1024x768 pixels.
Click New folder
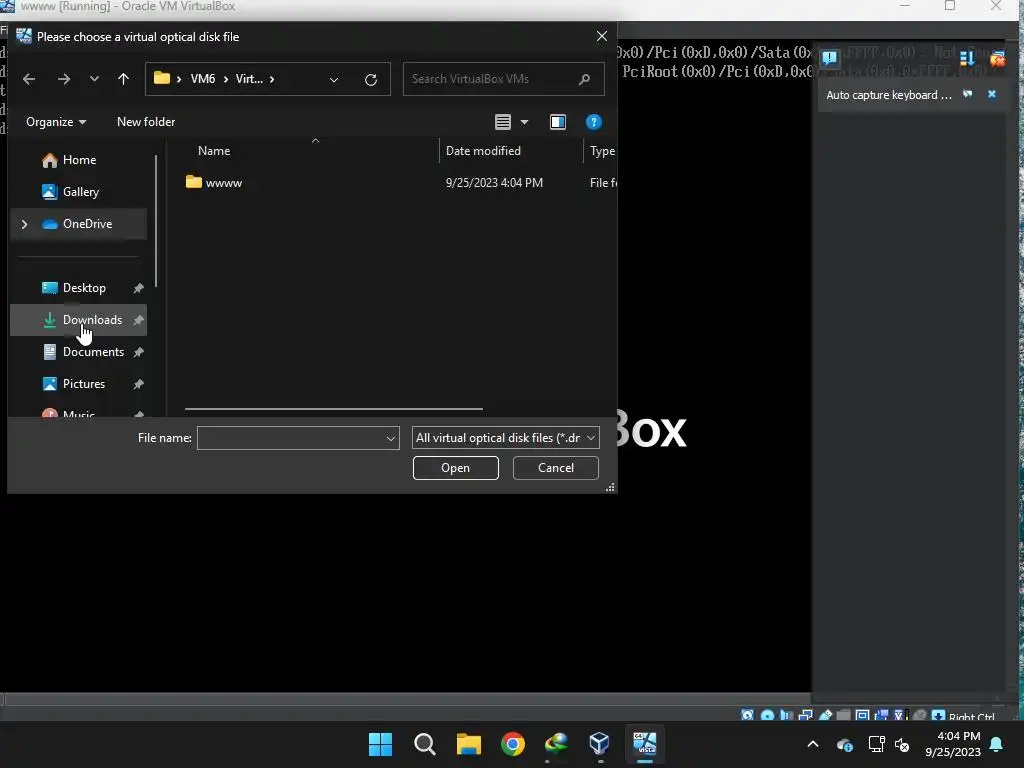pyautogui.click(x=146, y=122)
